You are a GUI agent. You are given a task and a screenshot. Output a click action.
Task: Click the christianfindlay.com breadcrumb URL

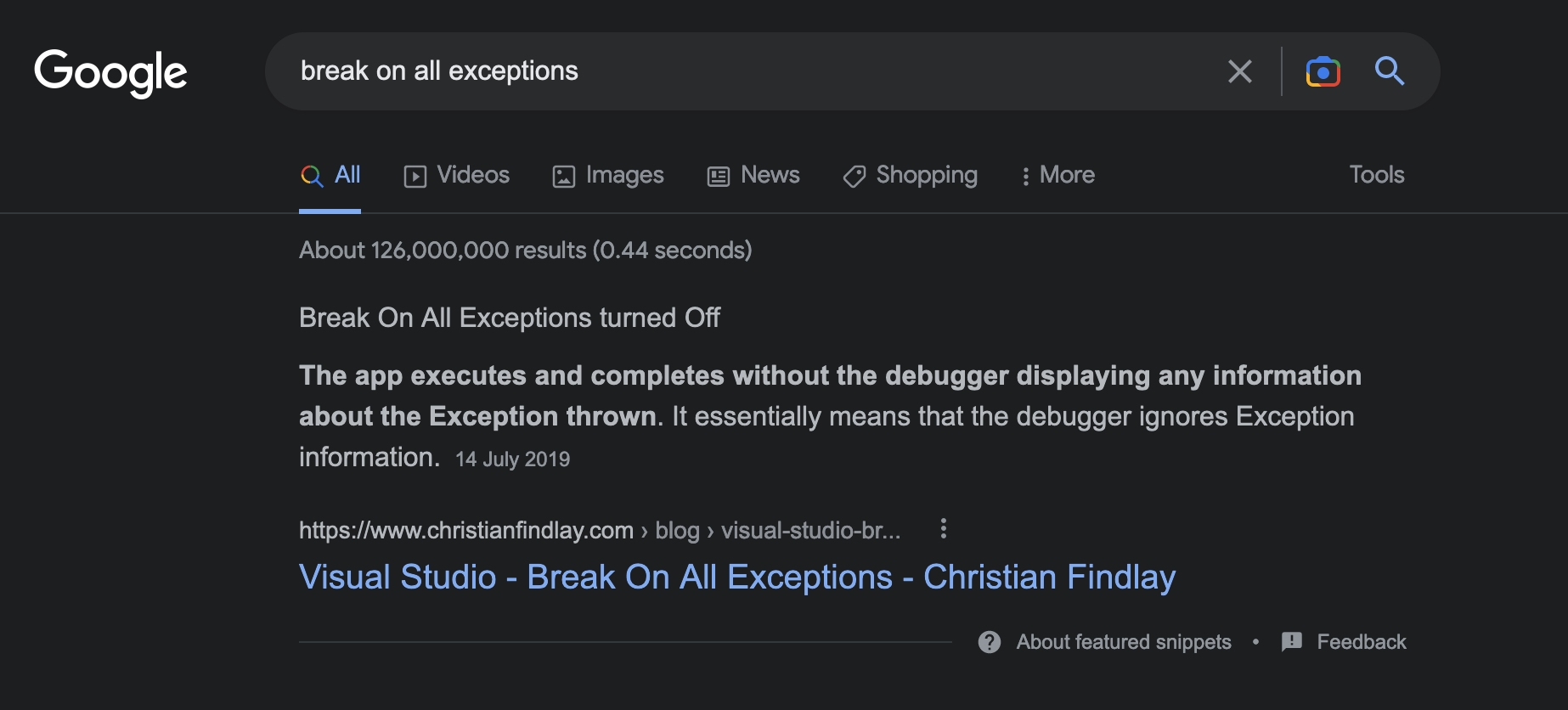click(466, 529)
